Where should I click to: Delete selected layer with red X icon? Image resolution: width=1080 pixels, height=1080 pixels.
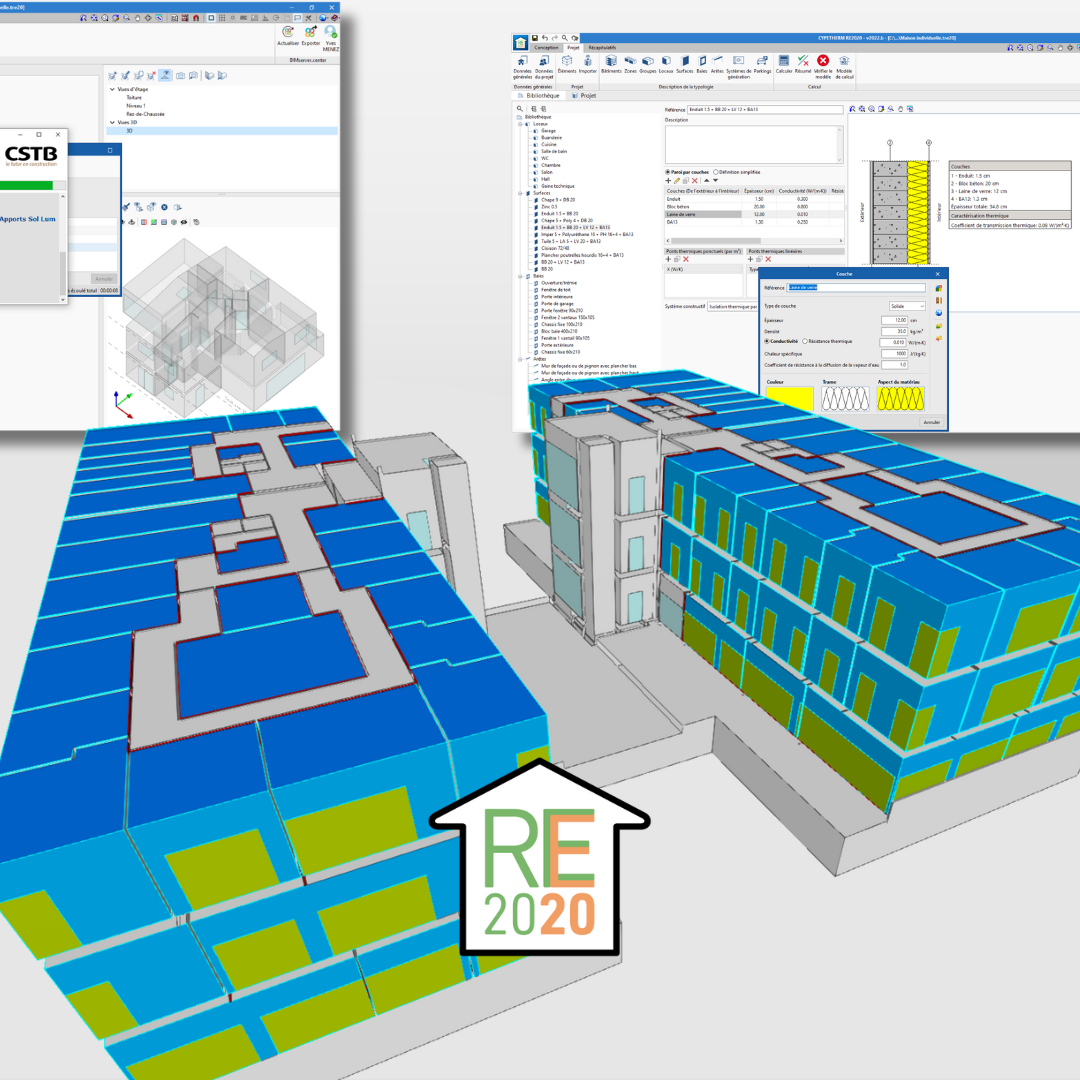[x=695, y=181]
